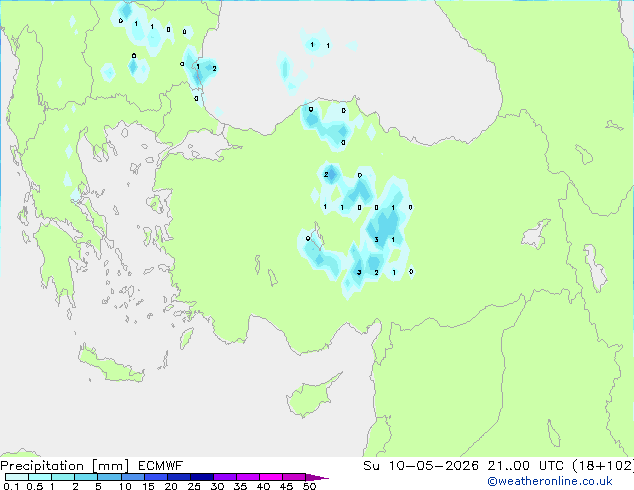Click the '0.1' legend scale label
The image size is (634, 490).
(x=11, y=486)
